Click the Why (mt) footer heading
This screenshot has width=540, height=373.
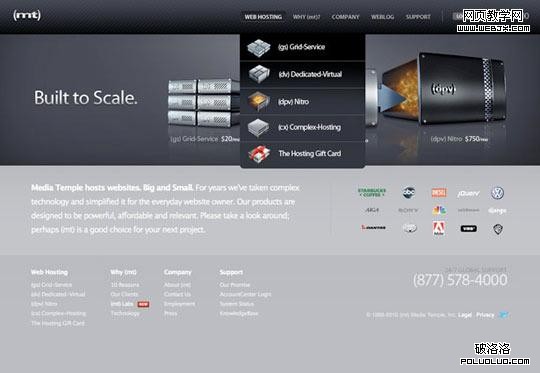pos(123,272)
